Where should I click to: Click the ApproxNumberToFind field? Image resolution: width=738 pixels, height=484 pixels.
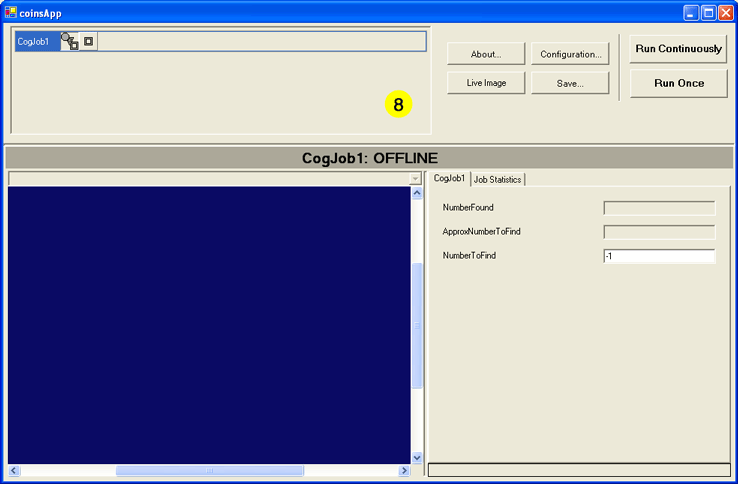659,232
